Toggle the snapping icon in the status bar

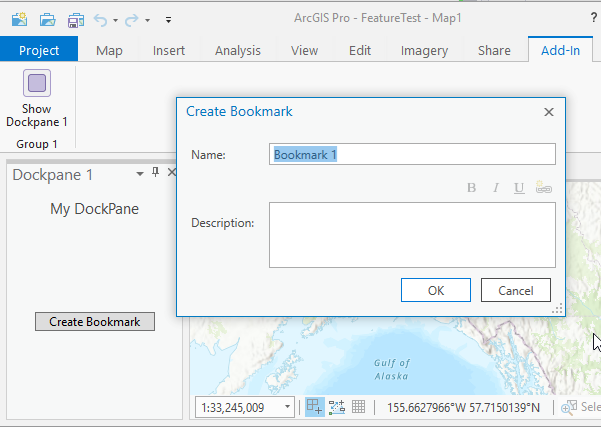click(314, 407)
